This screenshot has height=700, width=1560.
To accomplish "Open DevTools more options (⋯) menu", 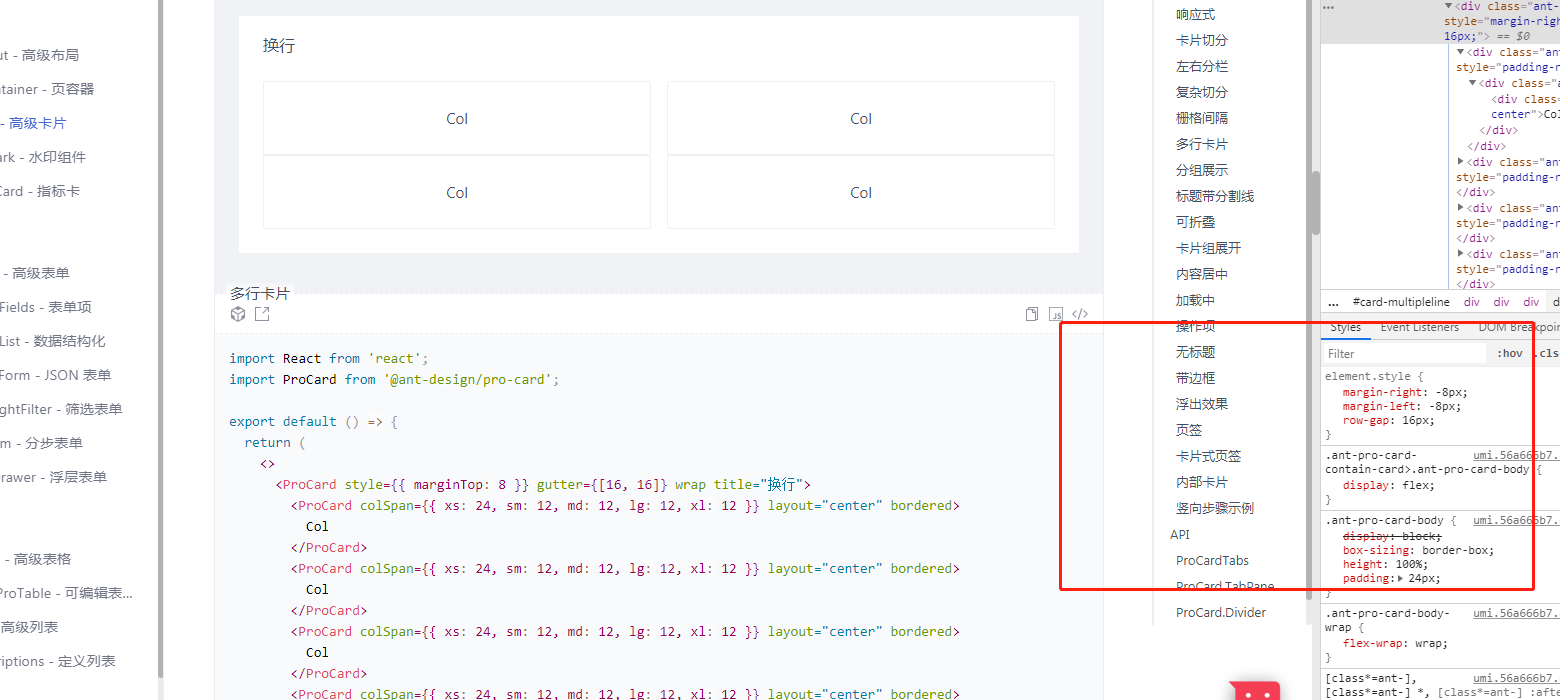I will (1327, 7).
